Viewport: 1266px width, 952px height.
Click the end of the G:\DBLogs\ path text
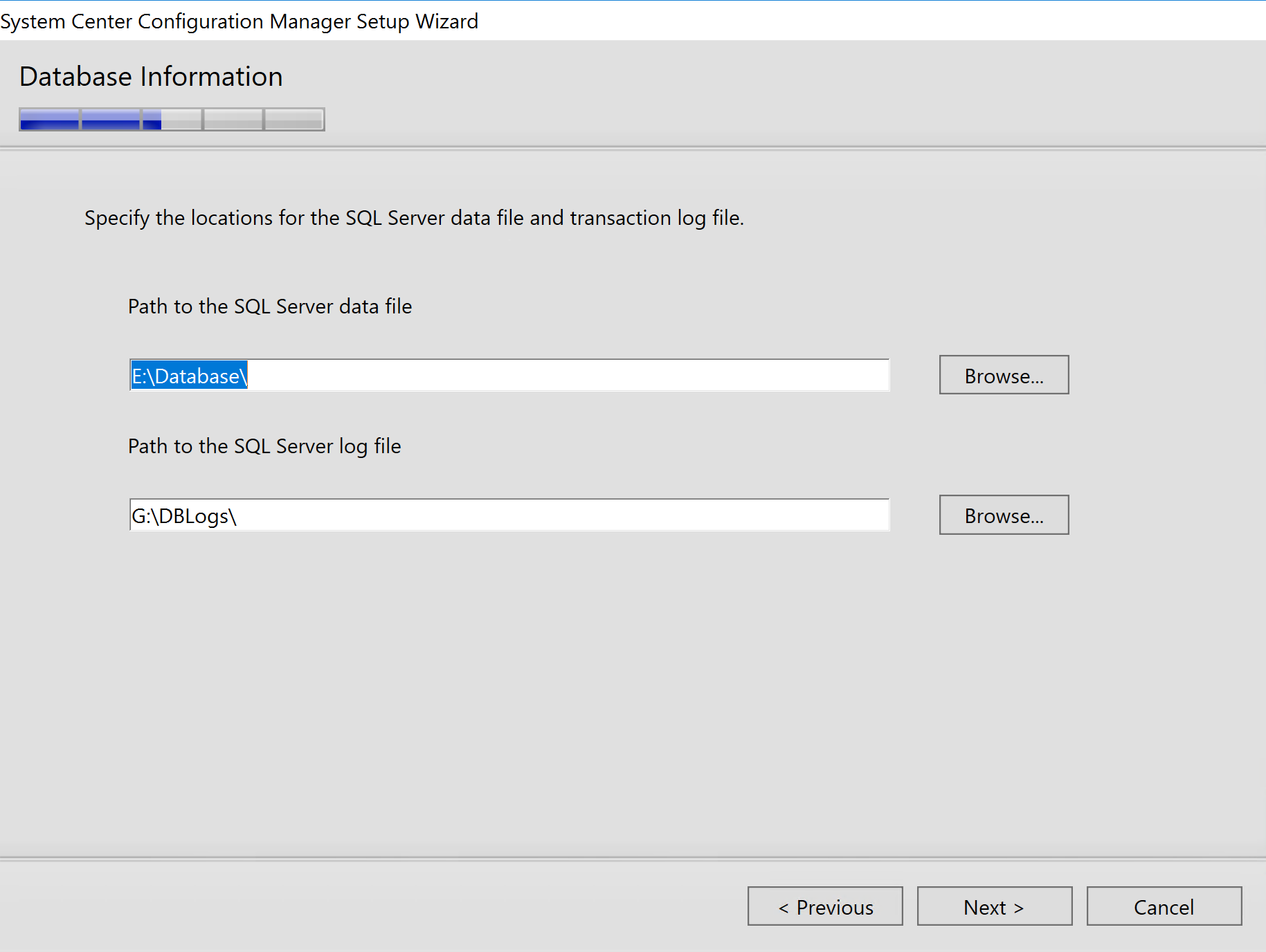pos(237,515)
